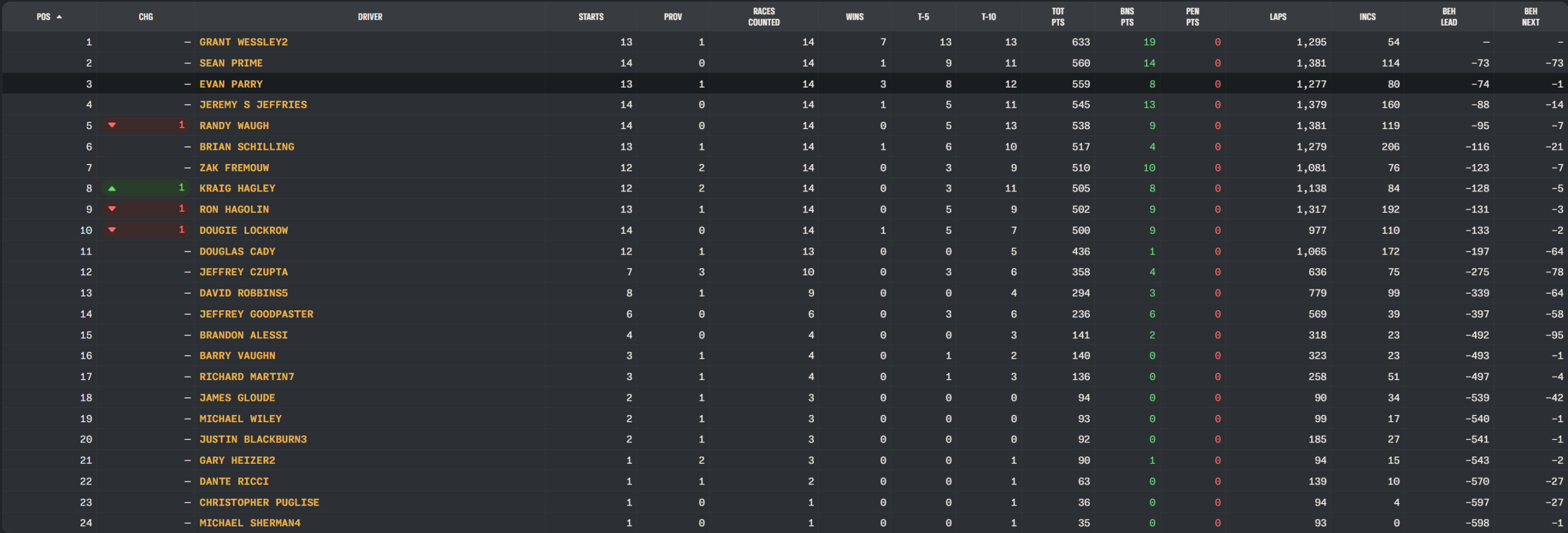
Task: Sort by WINS column header
Action: point(854,17)
